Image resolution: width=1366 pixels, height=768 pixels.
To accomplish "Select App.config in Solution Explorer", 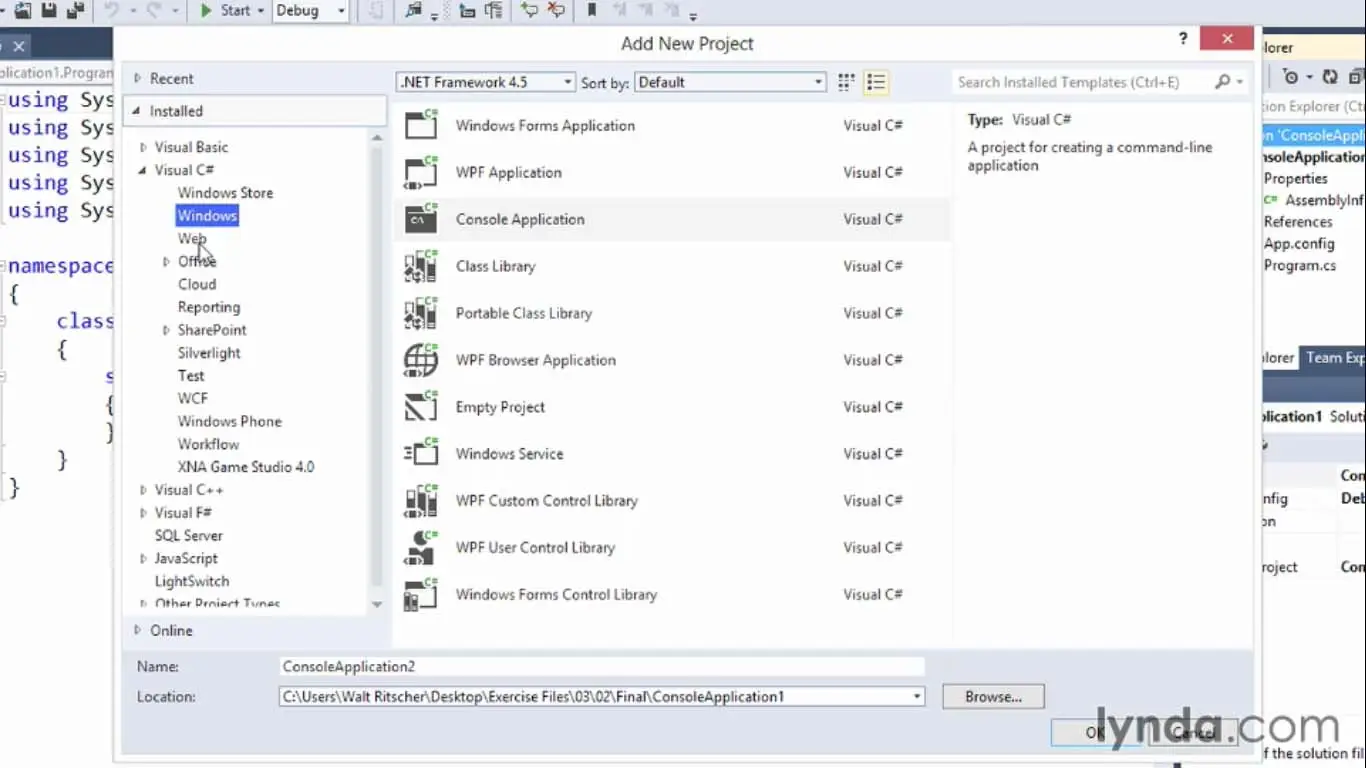I will point(1299,243).
